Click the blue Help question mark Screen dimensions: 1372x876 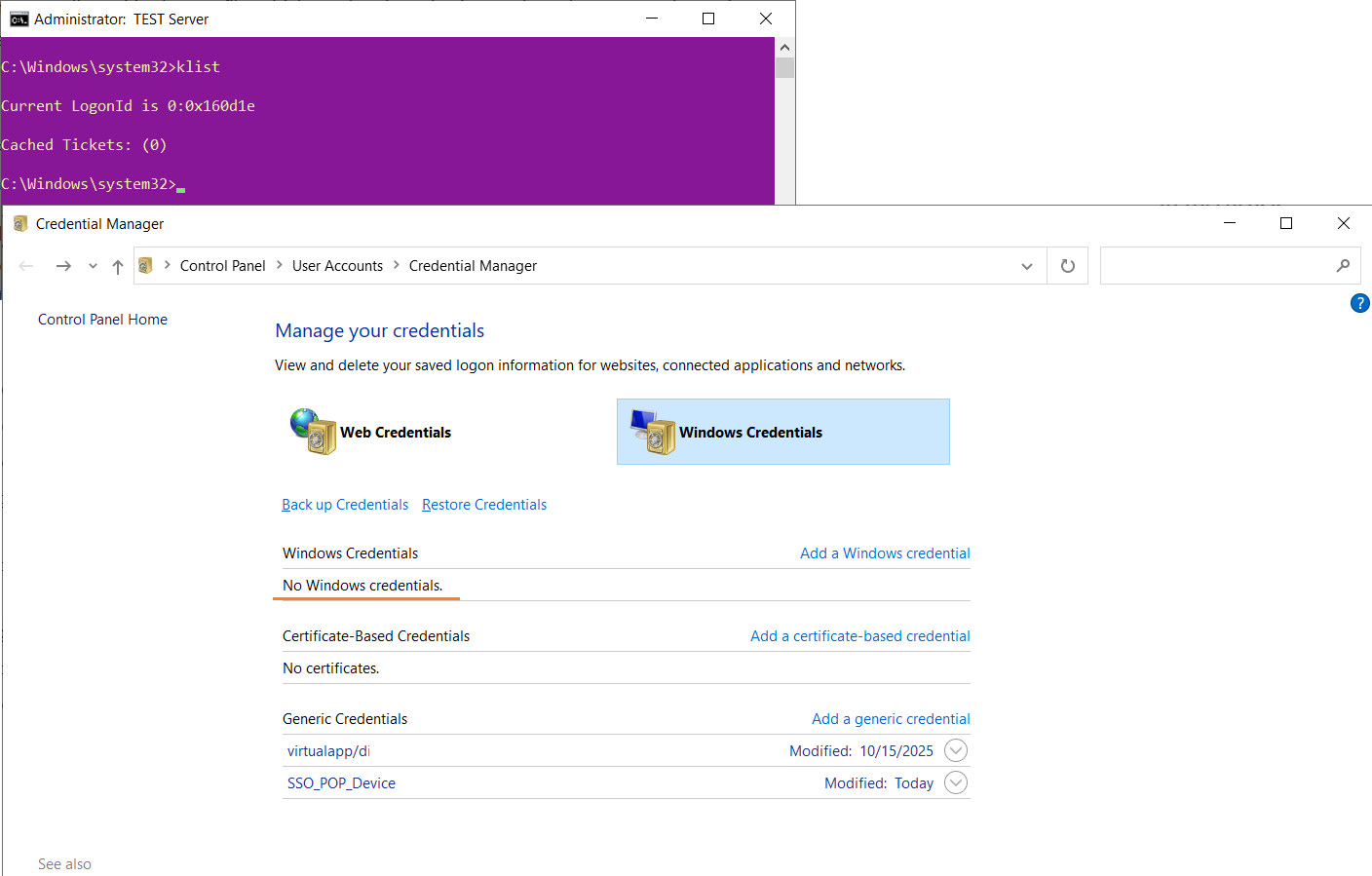point(1360,303)
